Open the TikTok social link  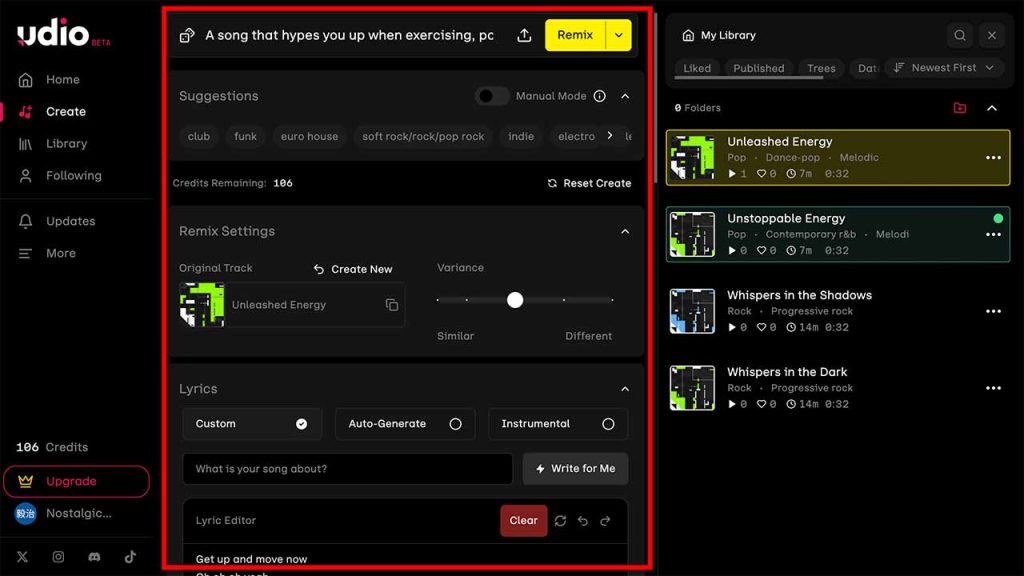click(130, 556)
